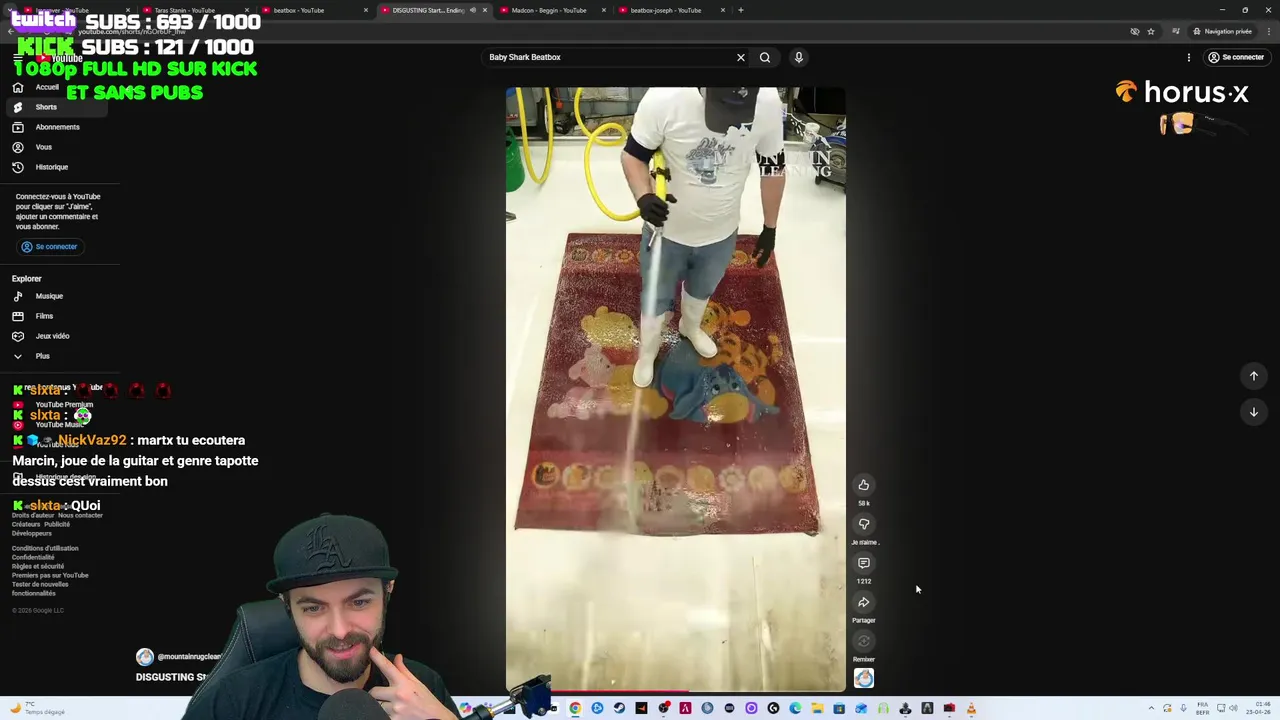The image size is (1280, 720).
Task: Dislike the Short with thumbs-down icon
Action: click(x=864, y=524)
